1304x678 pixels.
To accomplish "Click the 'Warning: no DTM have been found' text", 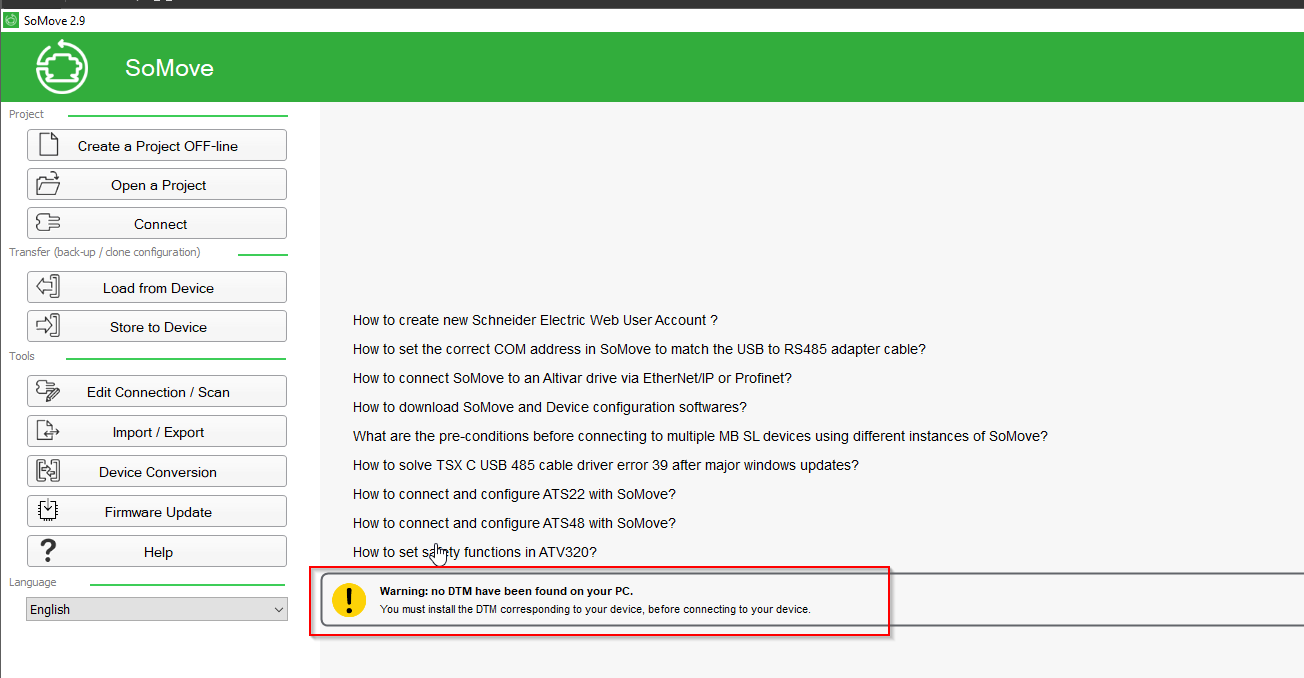I will point(506,591).
